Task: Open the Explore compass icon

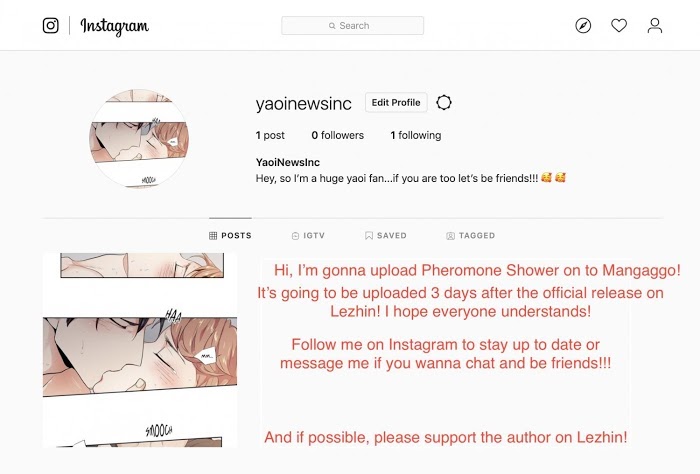Action: (x=583, y=25)
